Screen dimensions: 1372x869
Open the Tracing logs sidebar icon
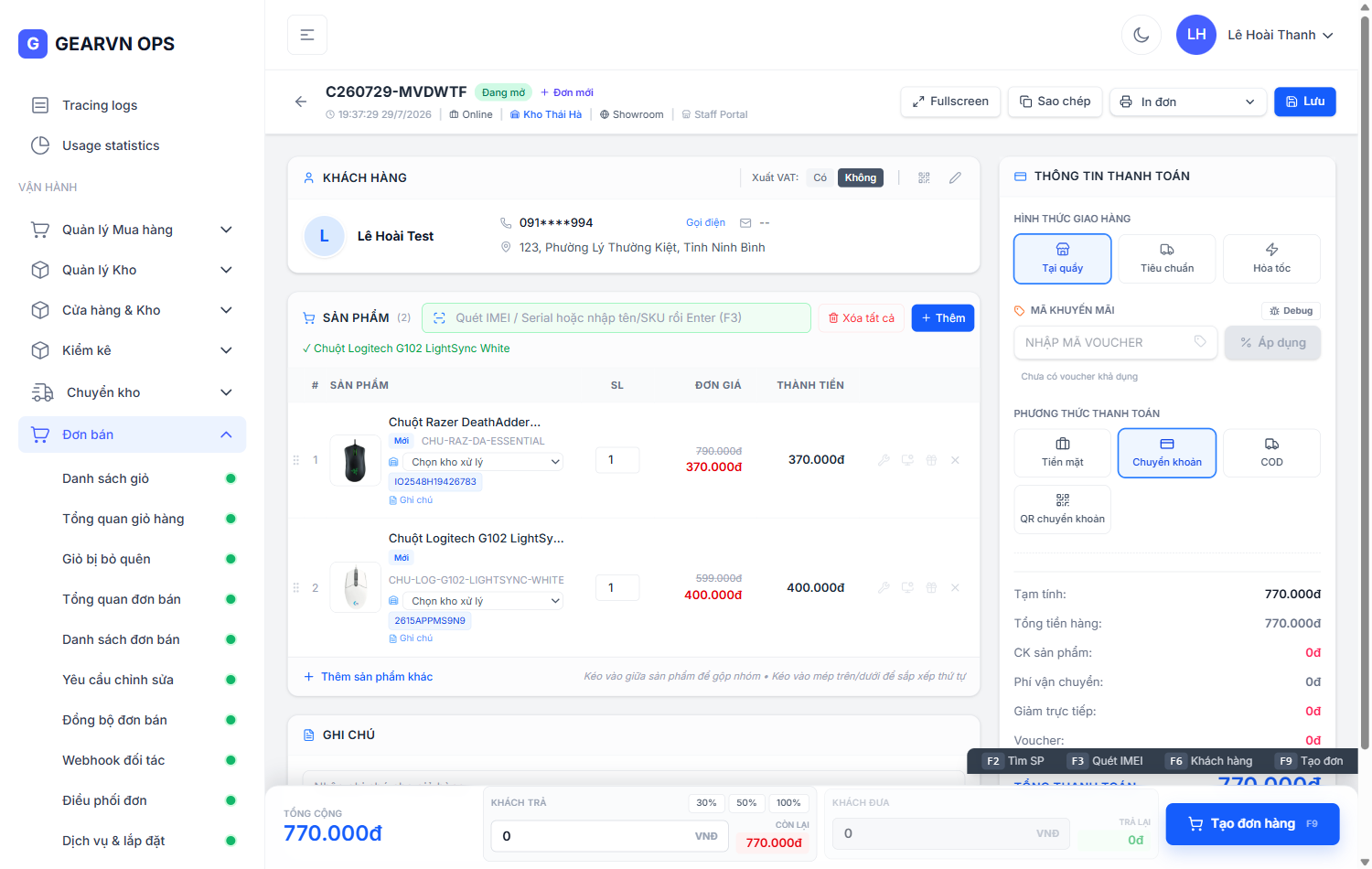pos(40,105)
